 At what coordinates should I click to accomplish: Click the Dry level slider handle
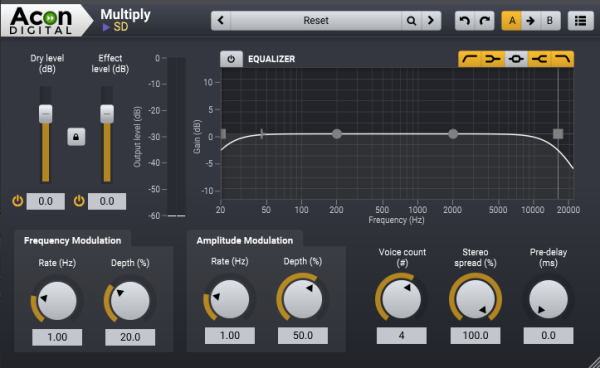click(46, 114)
